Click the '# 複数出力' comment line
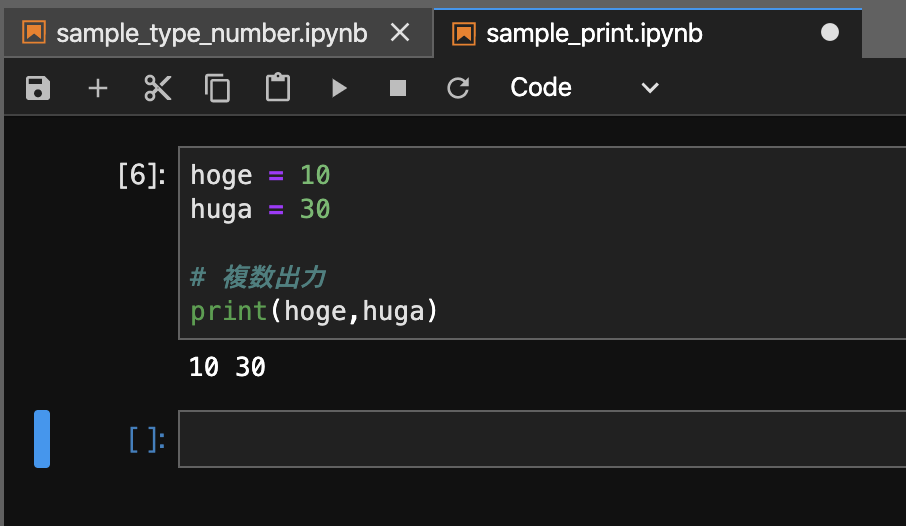The image size is (906, 526). [258, 277]
